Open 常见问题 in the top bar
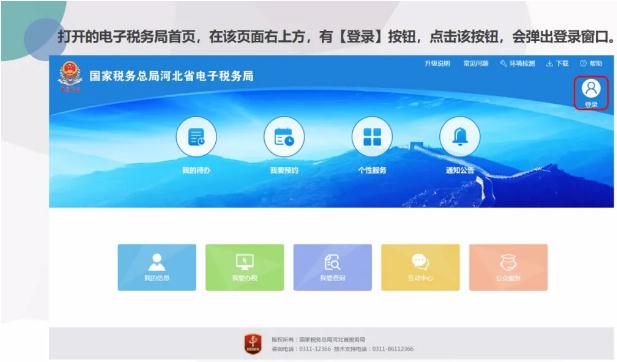 point(476,63)
